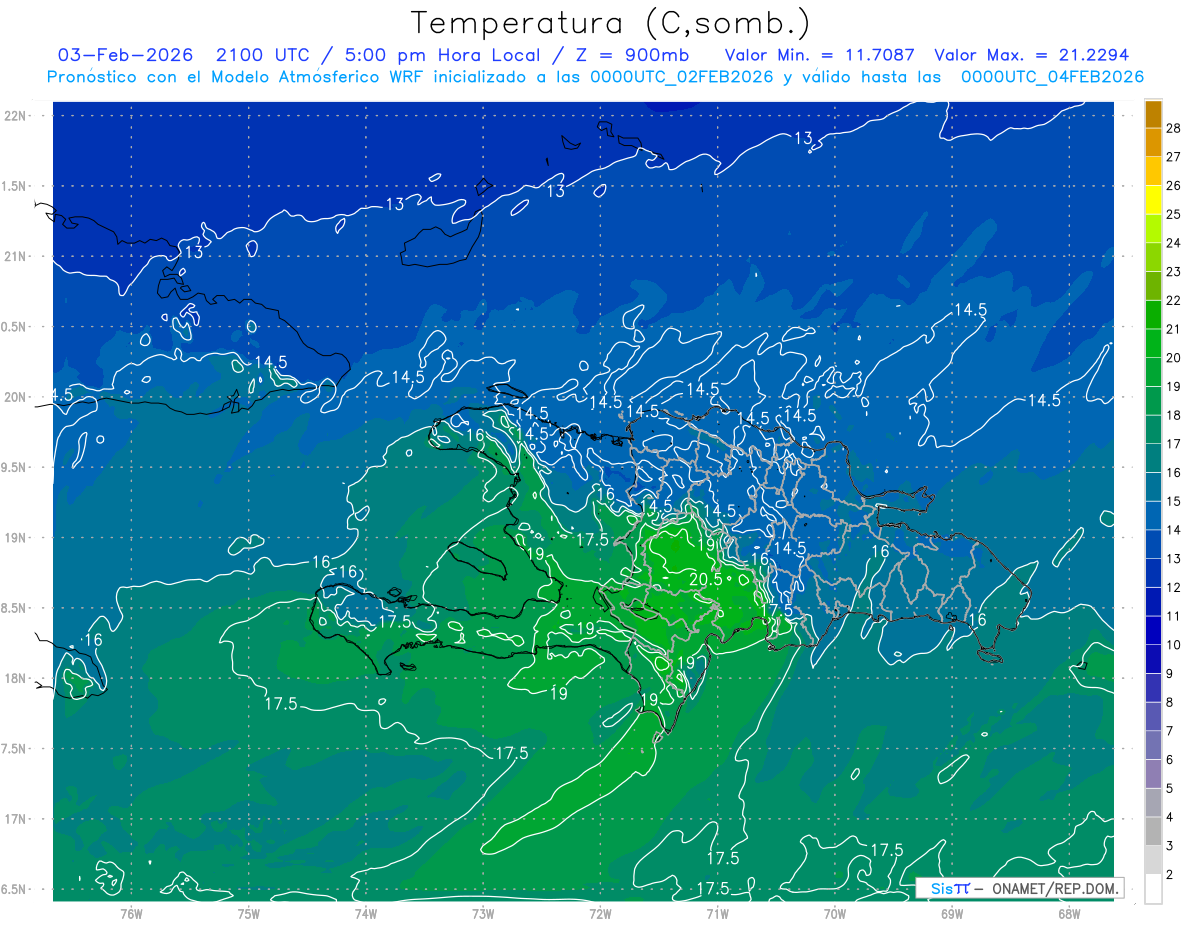
Task: Click the '76W' longitude axis label
Action: pyautogui.click(x=131, y=913)
